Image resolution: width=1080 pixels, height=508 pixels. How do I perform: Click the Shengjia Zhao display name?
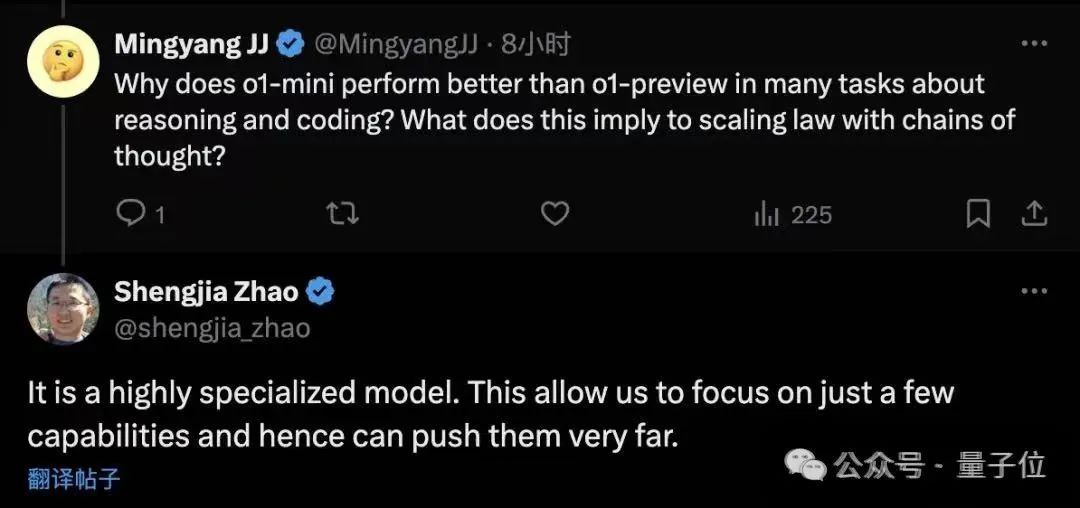coord(206,292)
